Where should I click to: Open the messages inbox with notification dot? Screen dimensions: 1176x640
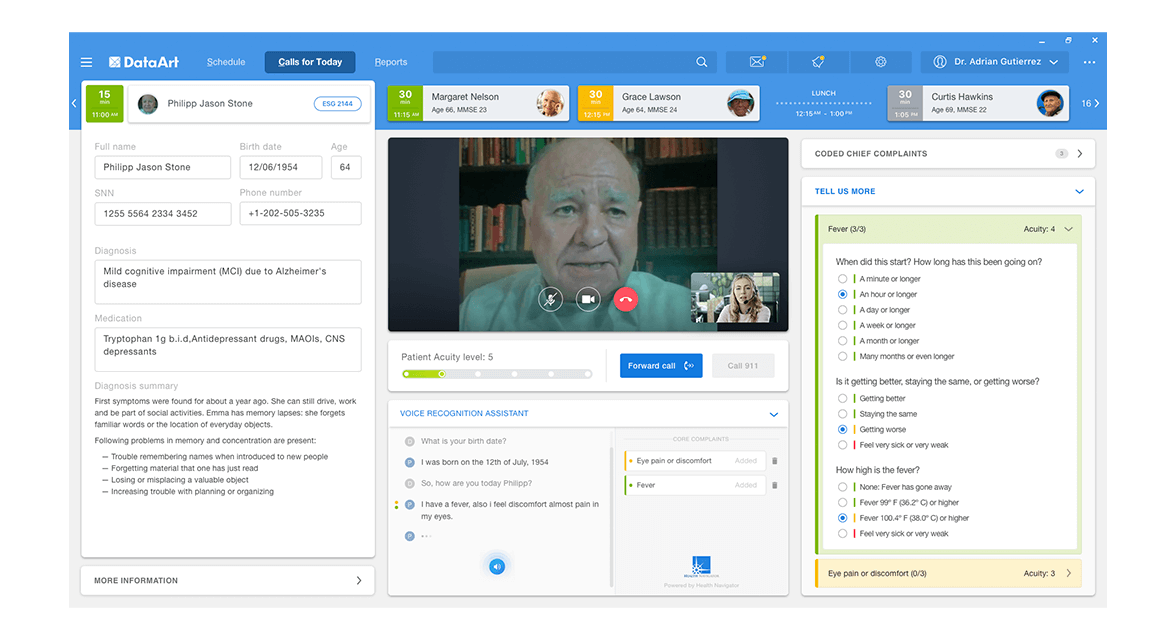[x=756, y=61]
